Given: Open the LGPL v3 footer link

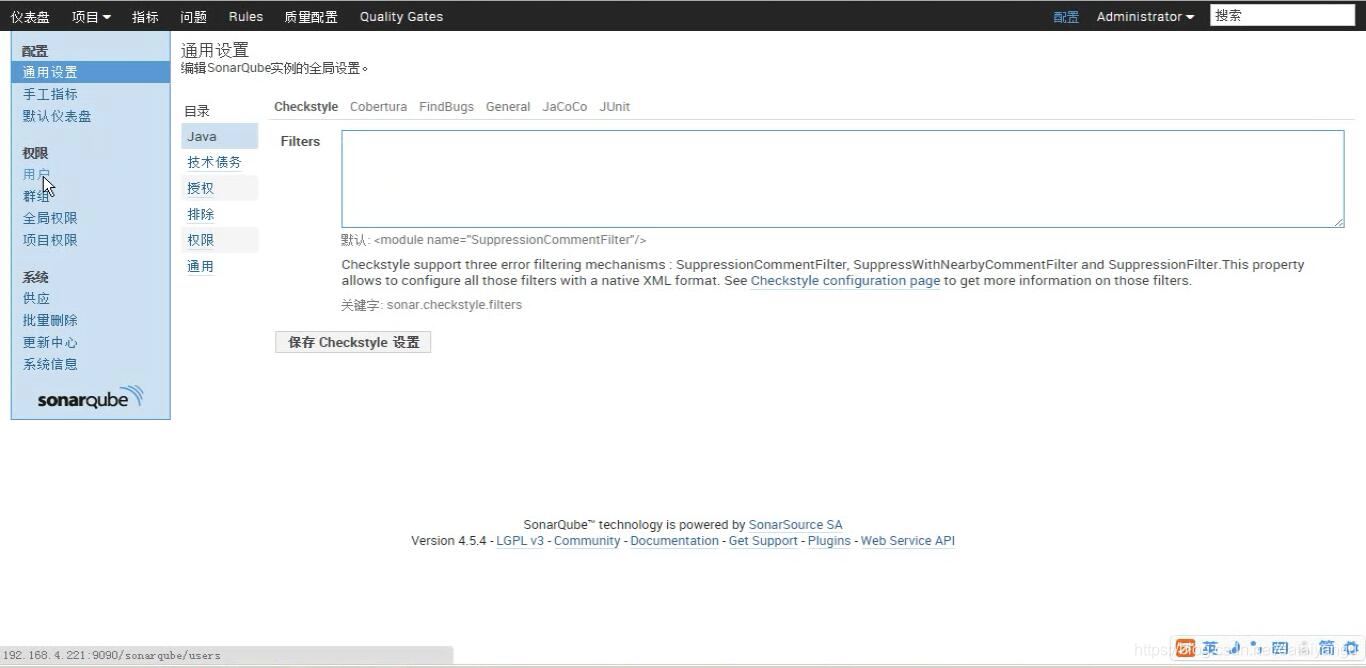Looking at the screenshot, I should [x=520, y=541].
